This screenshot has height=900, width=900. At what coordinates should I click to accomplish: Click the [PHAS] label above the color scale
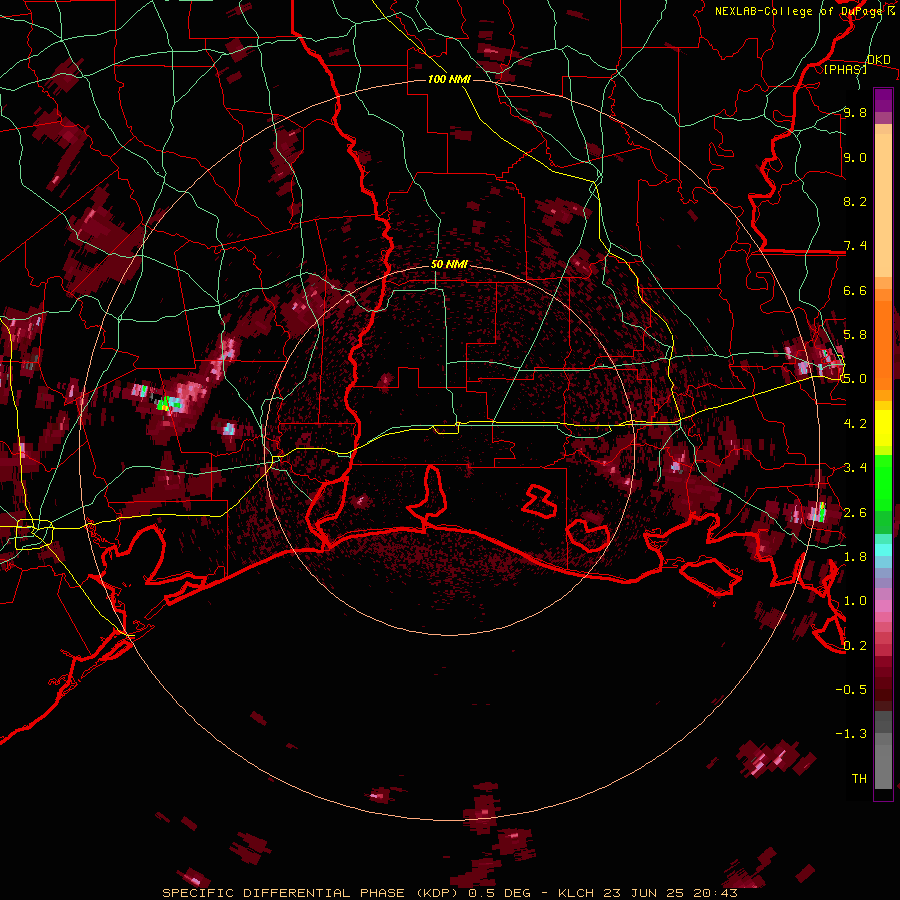[845, 69]
